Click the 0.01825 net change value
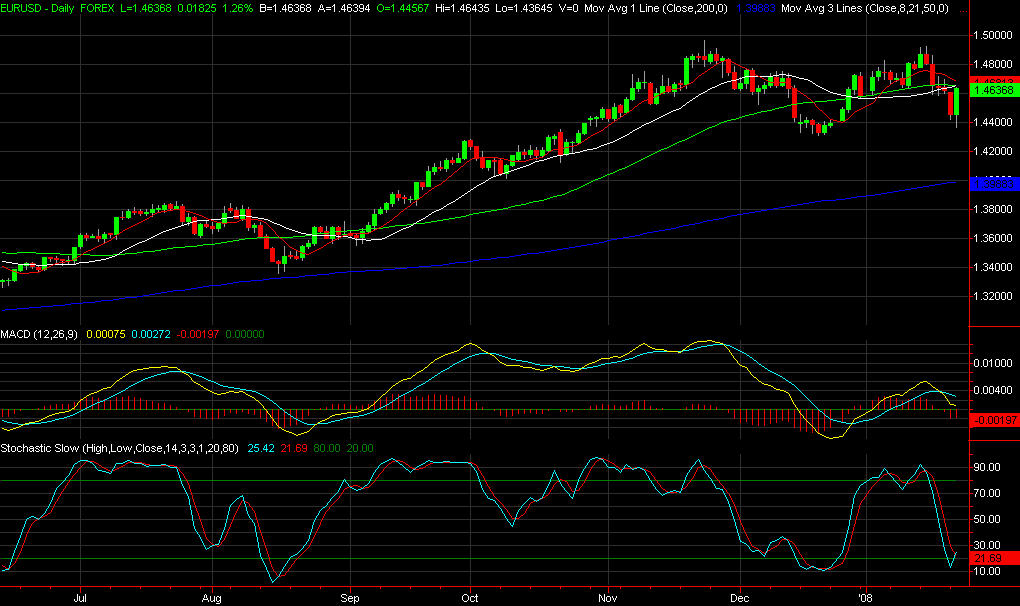Screen dimensions: 1020x606 (x=195, y=8)
